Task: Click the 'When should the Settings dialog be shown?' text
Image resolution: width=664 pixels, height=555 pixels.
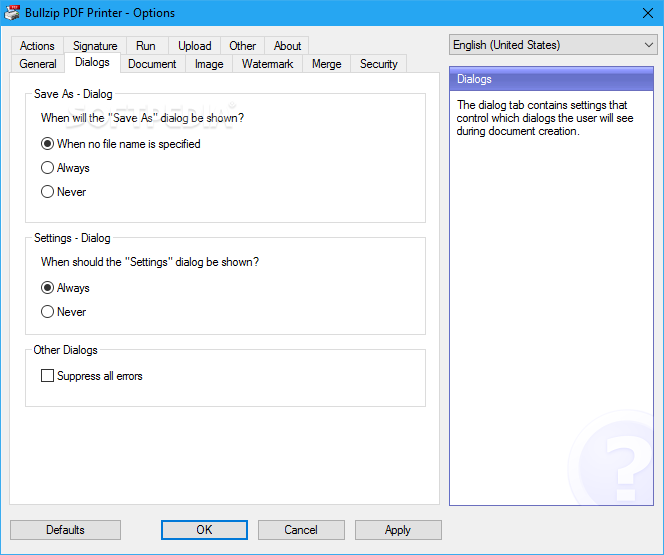Action: tap(150, 262)
